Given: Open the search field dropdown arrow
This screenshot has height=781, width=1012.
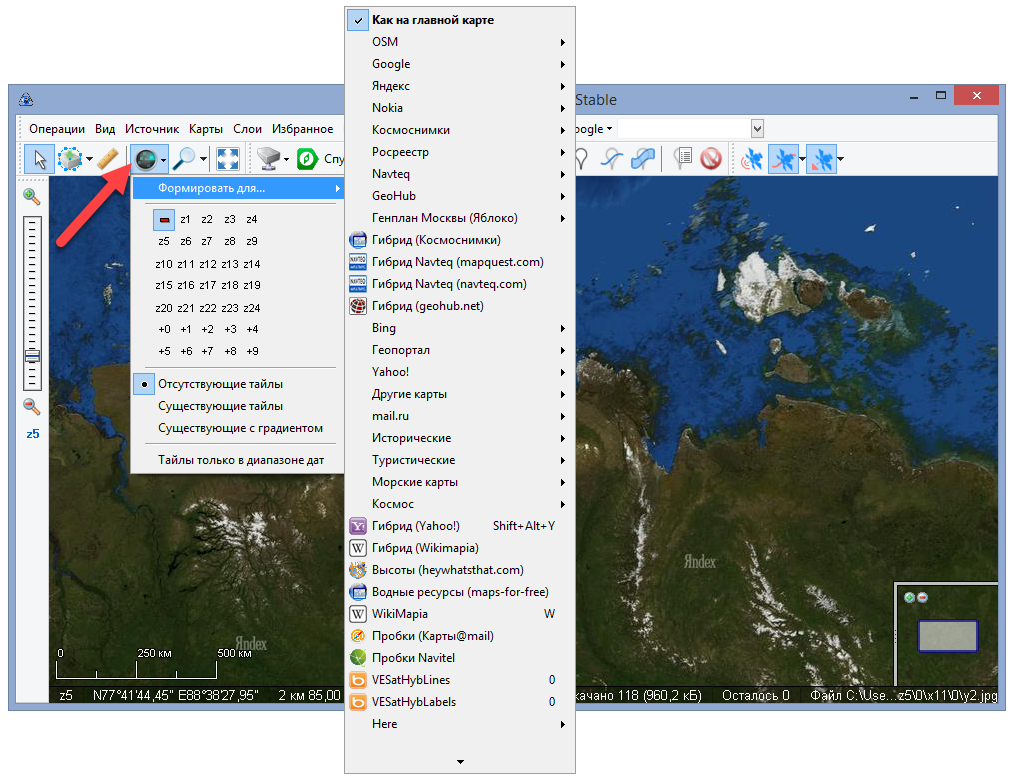Looking at the screenshot, I should [757, 129].
